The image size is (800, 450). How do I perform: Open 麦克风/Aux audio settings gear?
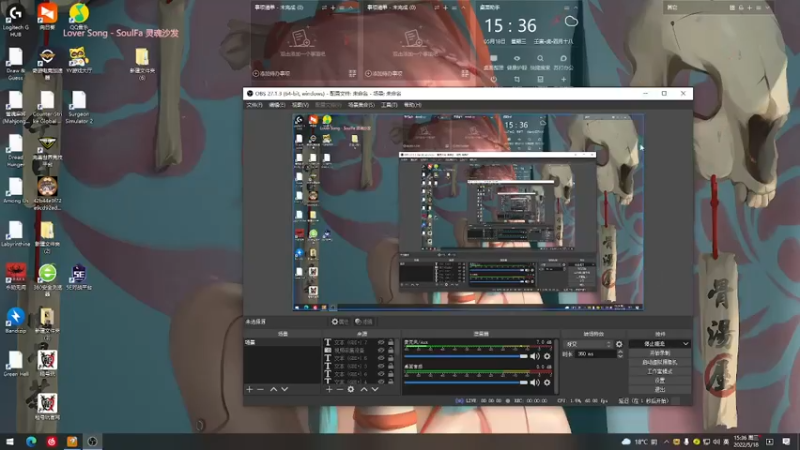pyautogui.click(x=547, y=356)
